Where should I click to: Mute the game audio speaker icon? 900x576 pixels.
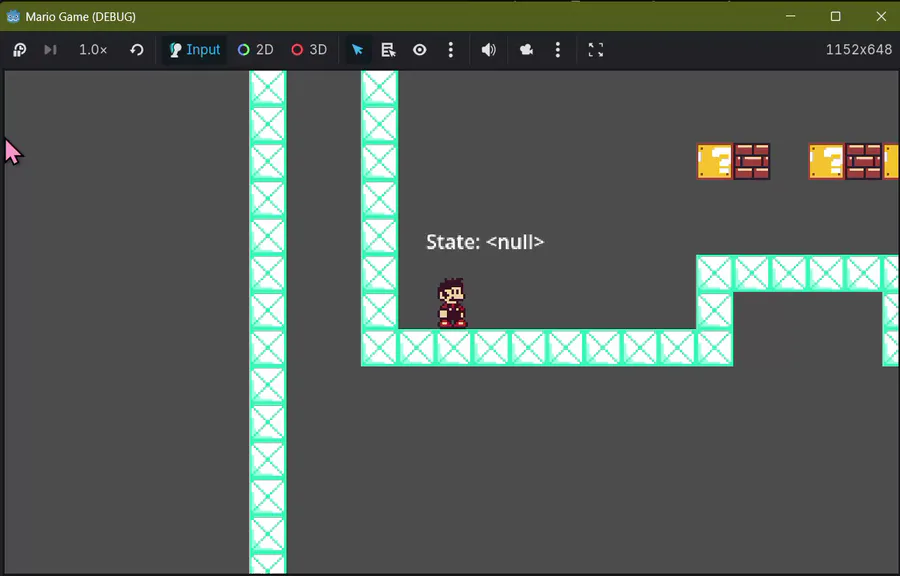pyautogui.click(x=488, y=50)
